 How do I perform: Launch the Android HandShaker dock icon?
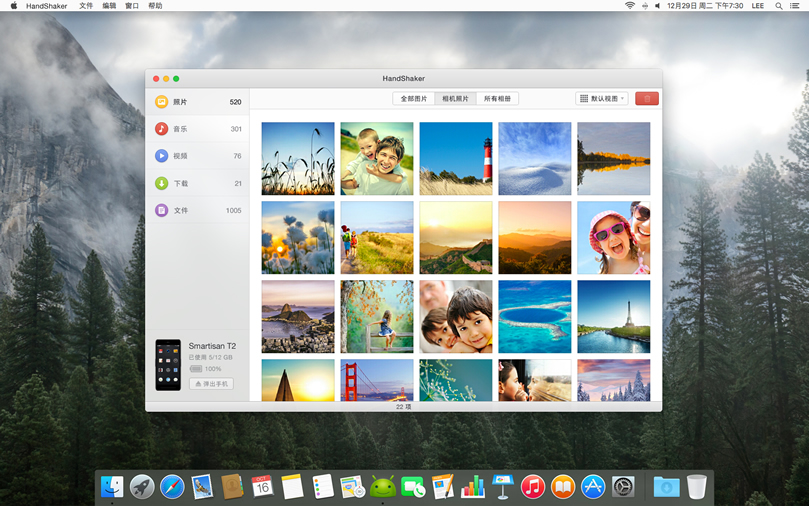coord(382,487)
